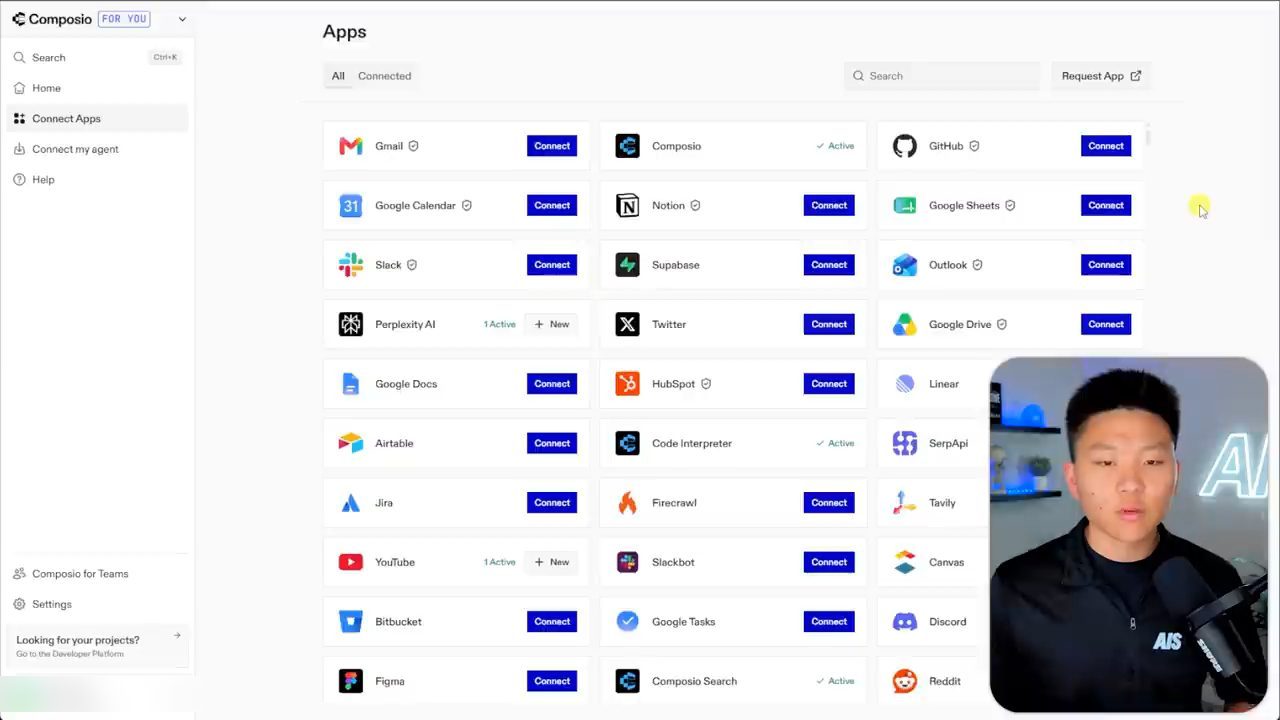This screenshot has width=1280, height=720.
Task: Click the Slackbot icon
Action: click(x=627, y=562)
